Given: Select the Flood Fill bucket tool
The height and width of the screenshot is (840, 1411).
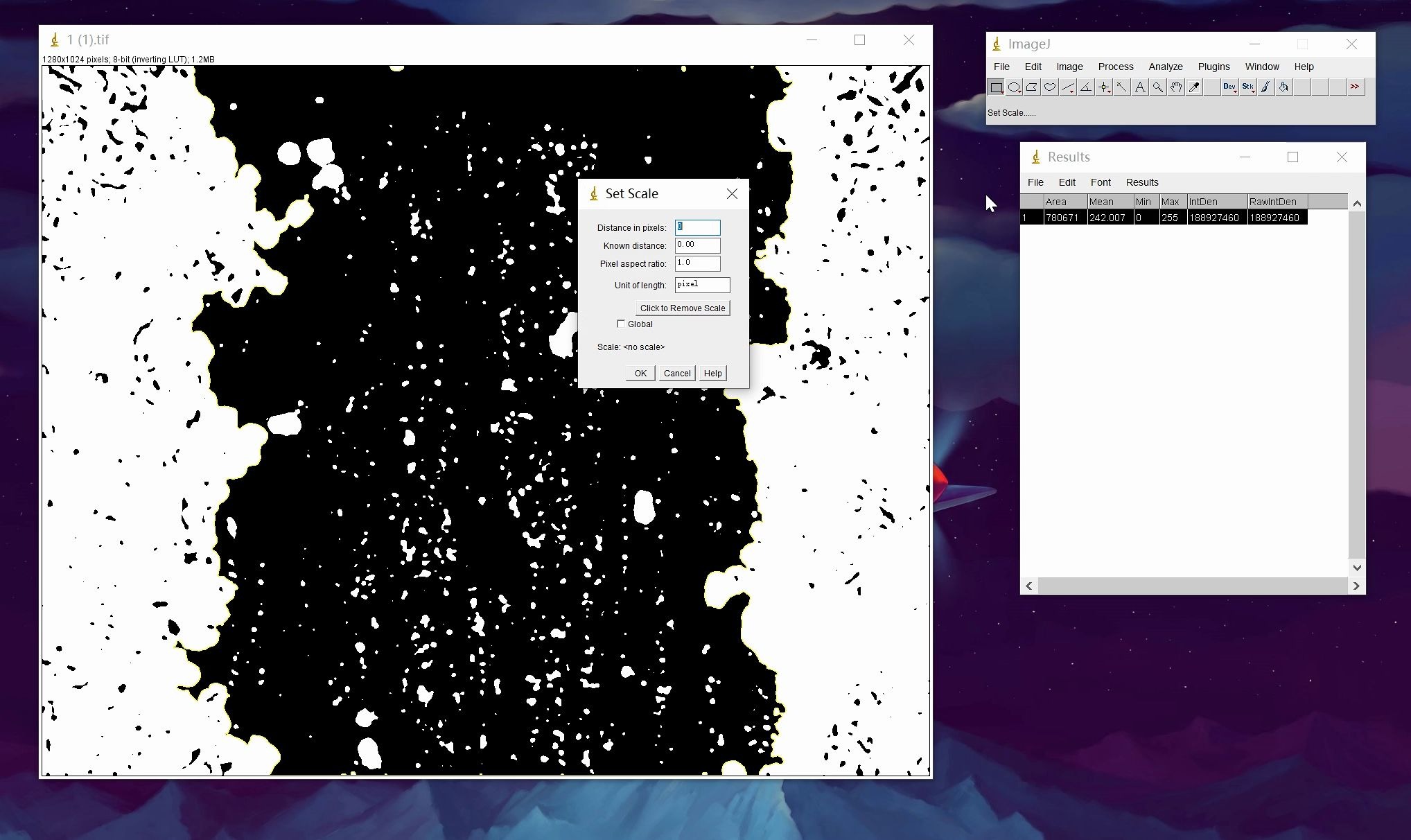Looking at the screenshot, I should coord(1283,87).
